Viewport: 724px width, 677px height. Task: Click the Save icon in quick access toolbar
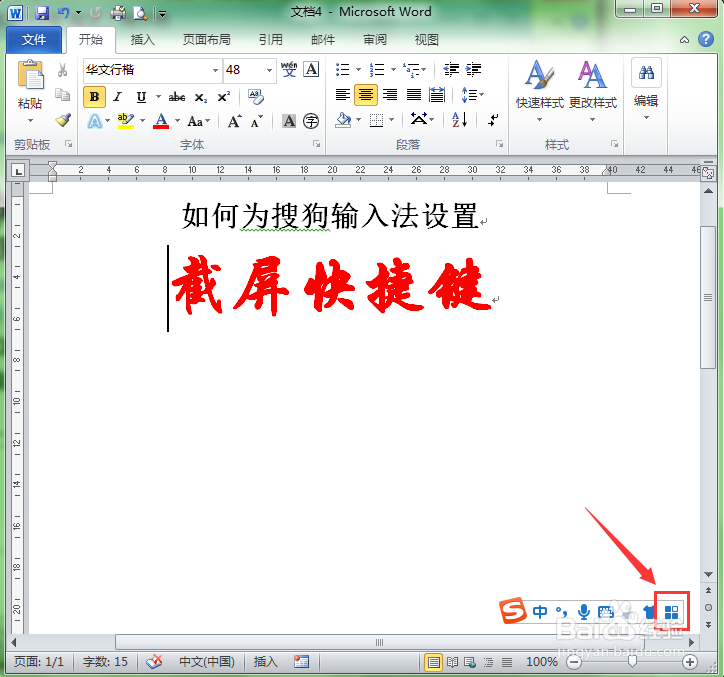click(42, 12)
